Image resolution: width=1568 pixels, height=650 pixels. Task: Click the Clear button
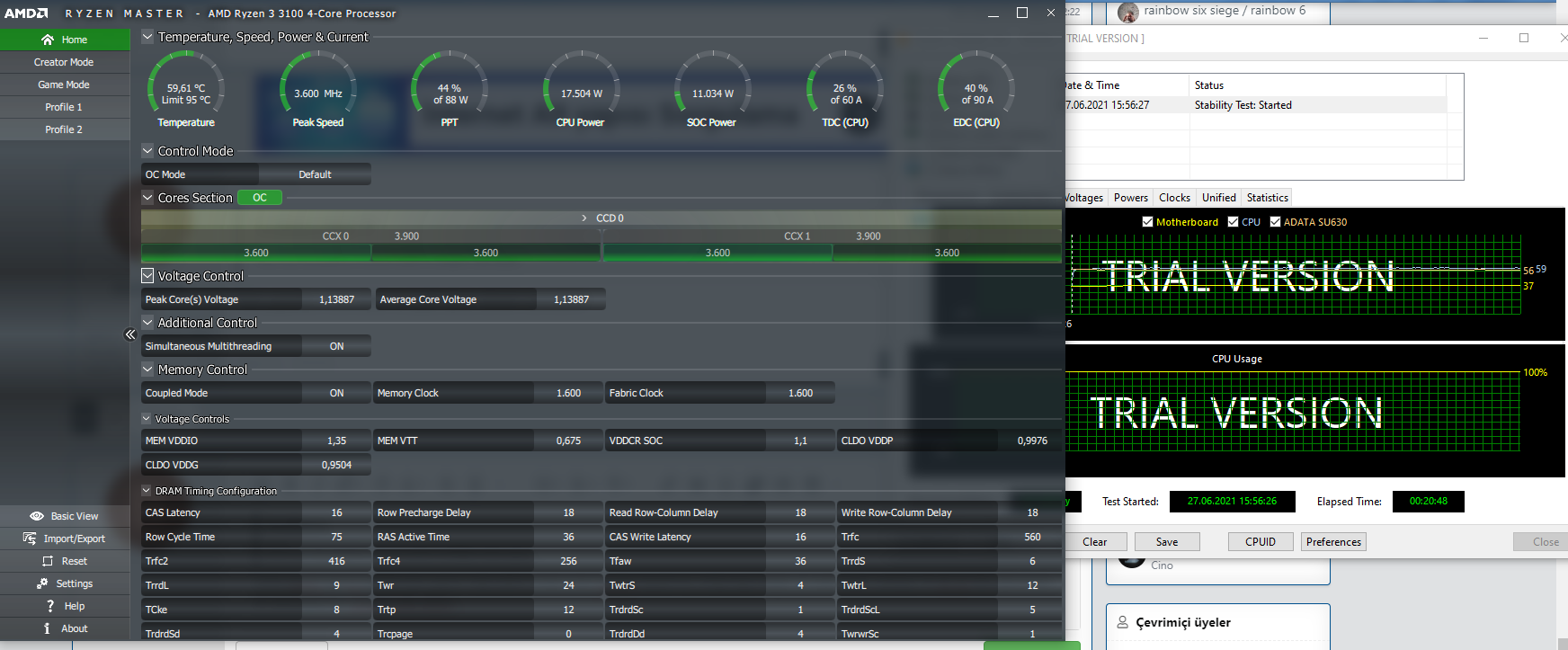point(1094,542)
